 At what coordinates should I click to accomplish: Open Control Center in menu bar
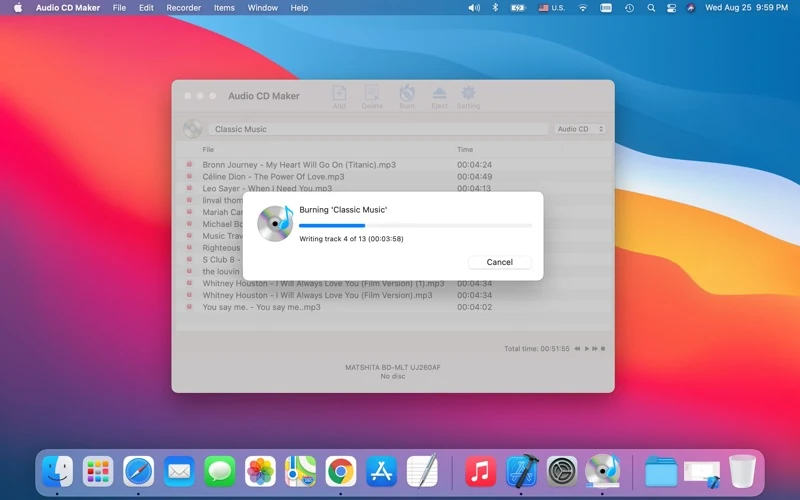pos(671,8)
